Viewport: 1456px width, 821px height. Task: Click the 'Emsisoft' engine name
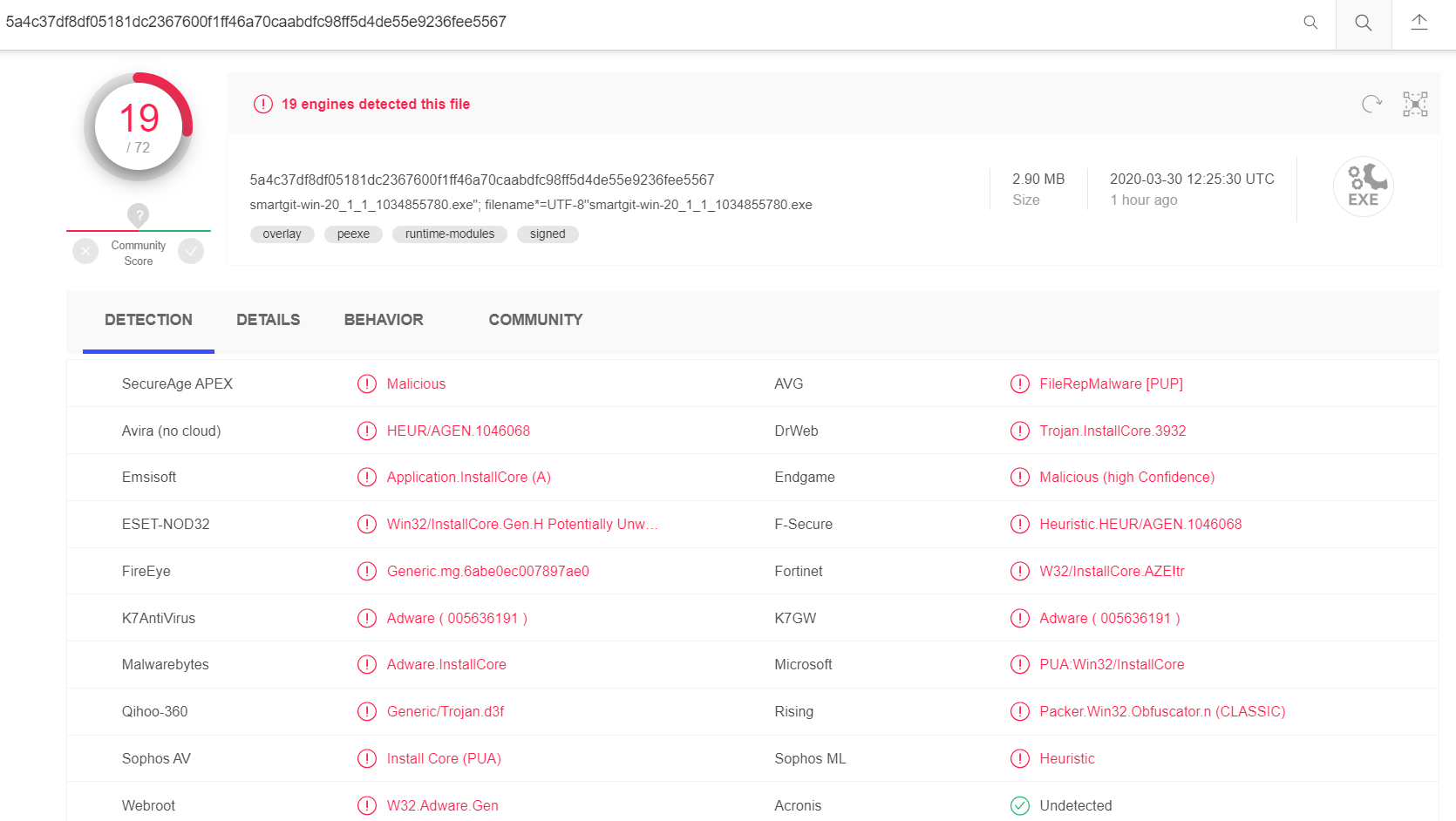click(149, 477)
